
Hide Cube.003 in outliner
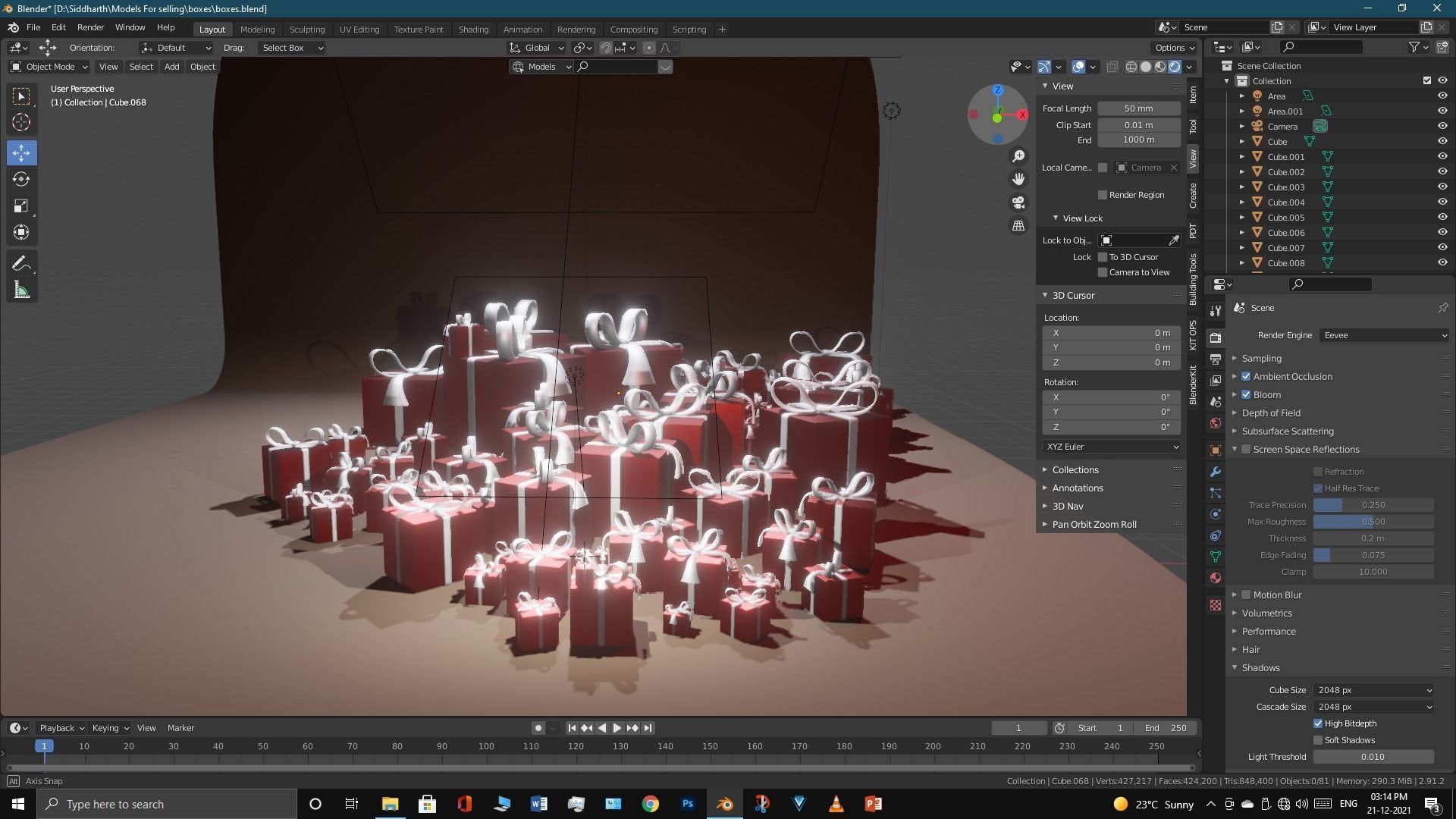[x=1442, y=187]
